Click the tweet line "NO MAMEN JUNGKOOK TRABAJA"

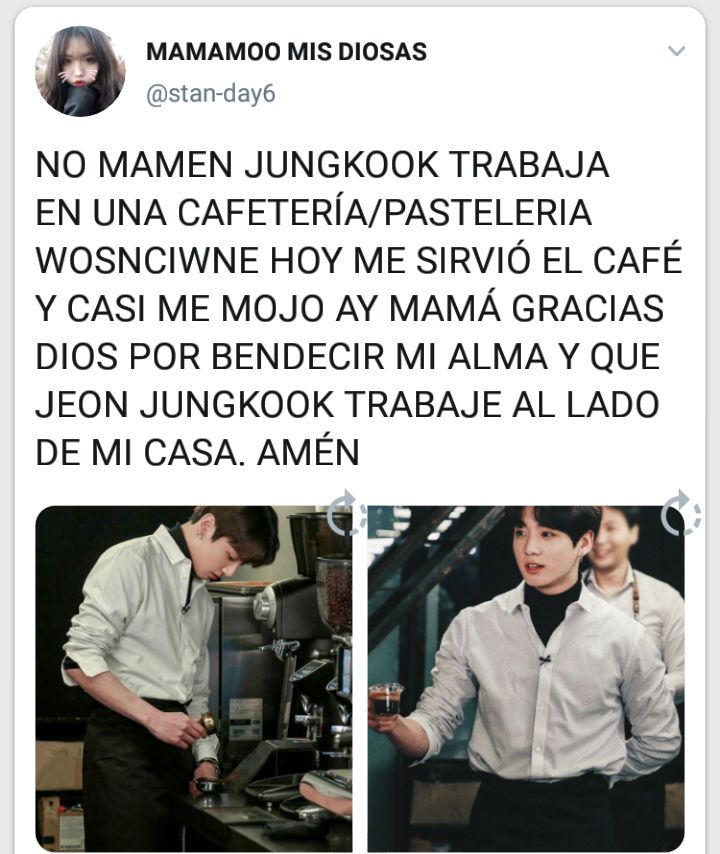pyautogui.click(x=322, y=164)
